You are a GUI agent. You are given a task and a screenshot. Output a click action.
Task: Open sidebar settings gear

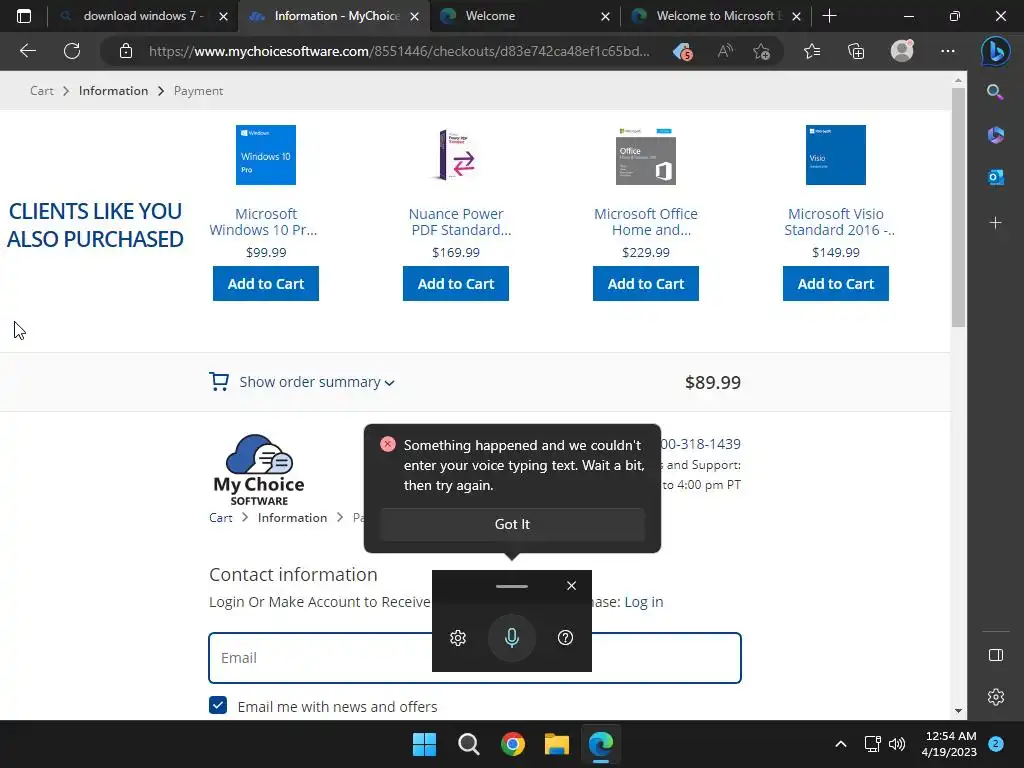tap(995, 697)
